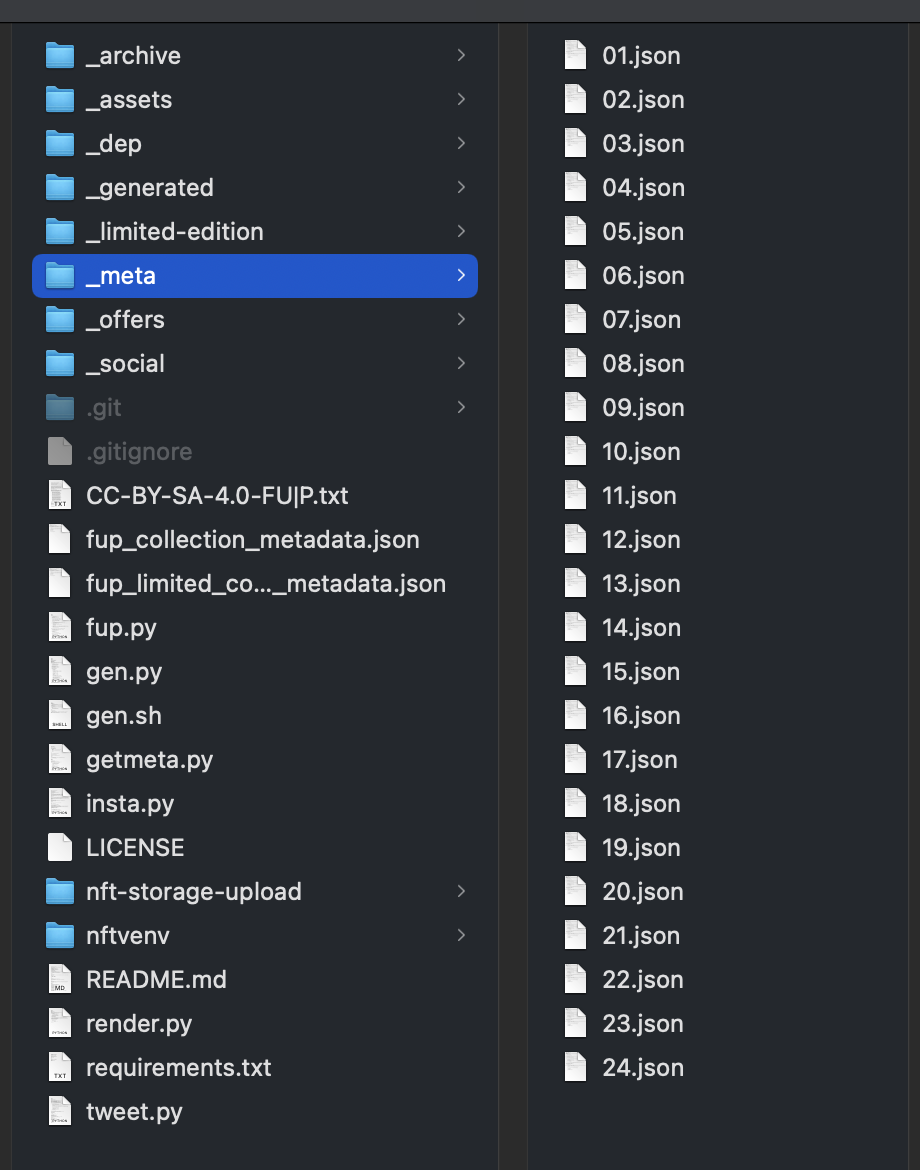920x1170 pixels.
Task: Expand the nft-storage-upload folder chevron
Action: (x=461, y=891)
